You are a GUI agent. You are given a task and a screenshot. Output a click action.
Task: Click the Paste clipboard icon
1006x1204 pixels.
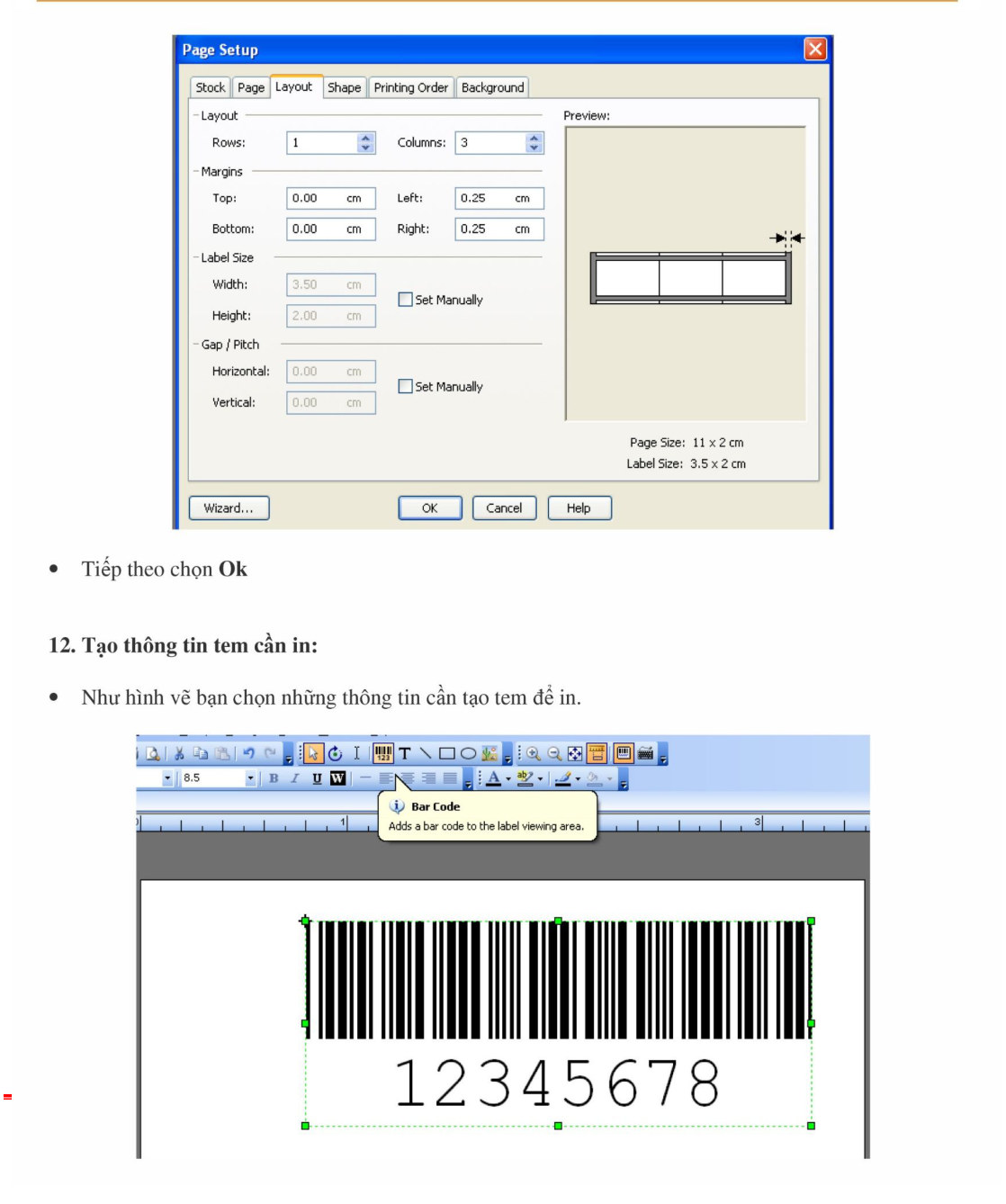pos(221,754)
